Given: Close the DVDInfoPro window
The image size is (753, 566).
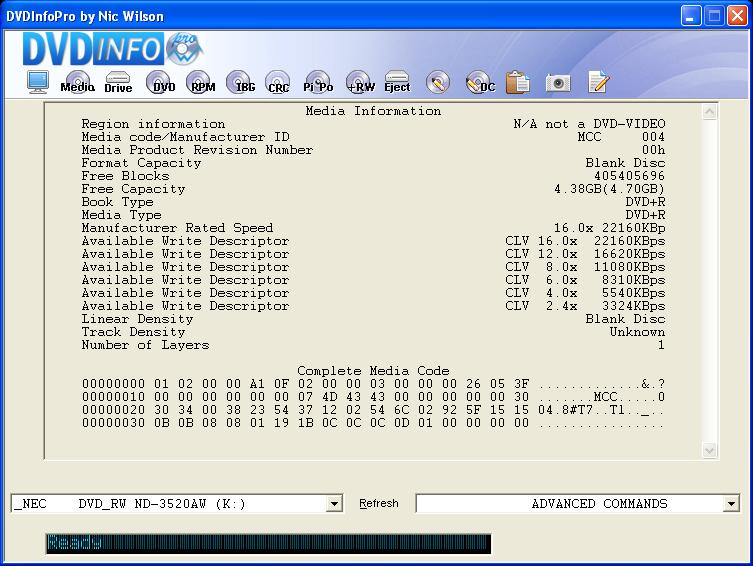Looking at the screenshot, I should [737, 16].
